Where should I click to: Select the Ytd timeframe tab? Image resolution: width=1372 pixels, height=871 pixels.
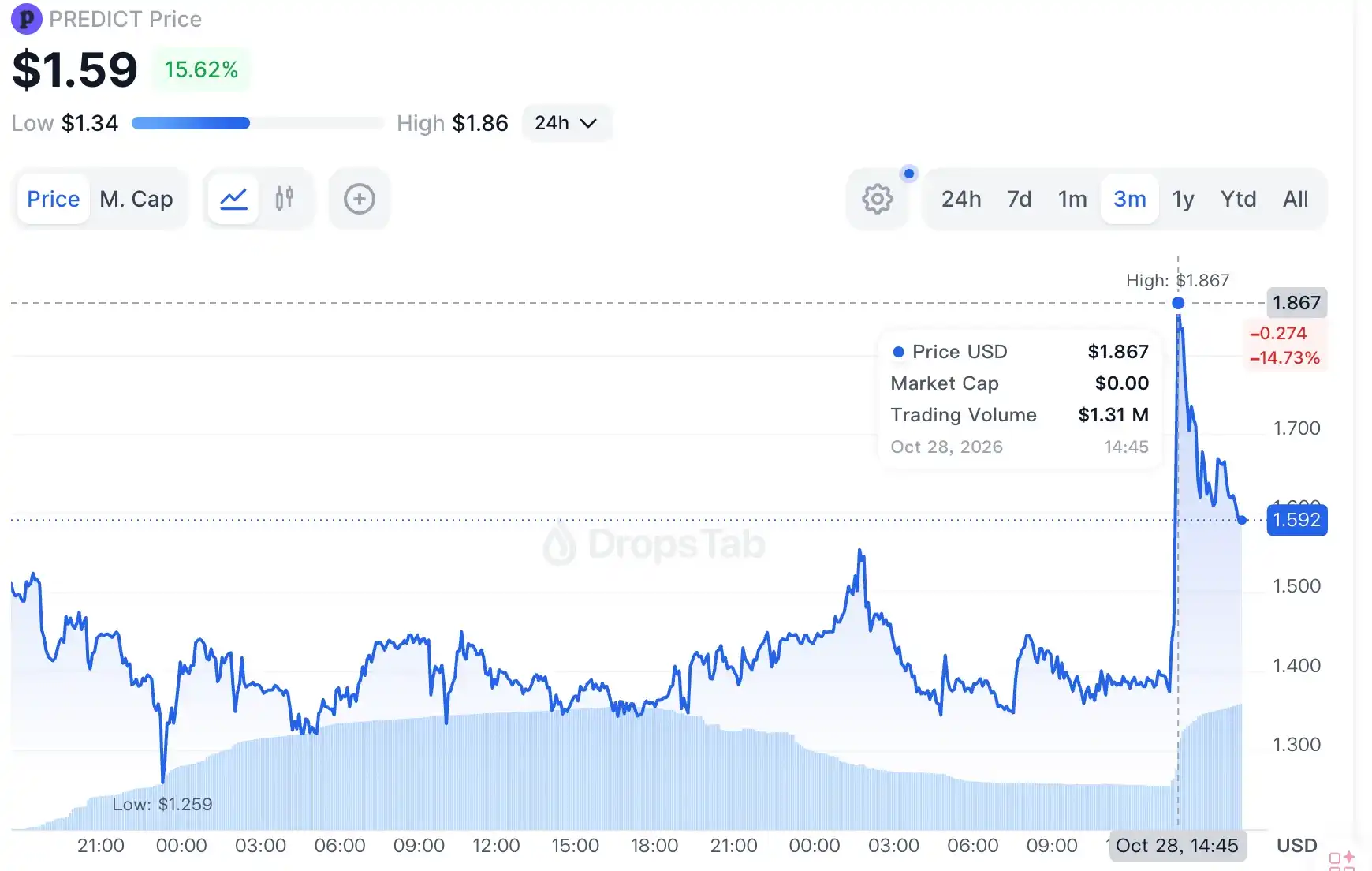click(x=1239, y=199)
